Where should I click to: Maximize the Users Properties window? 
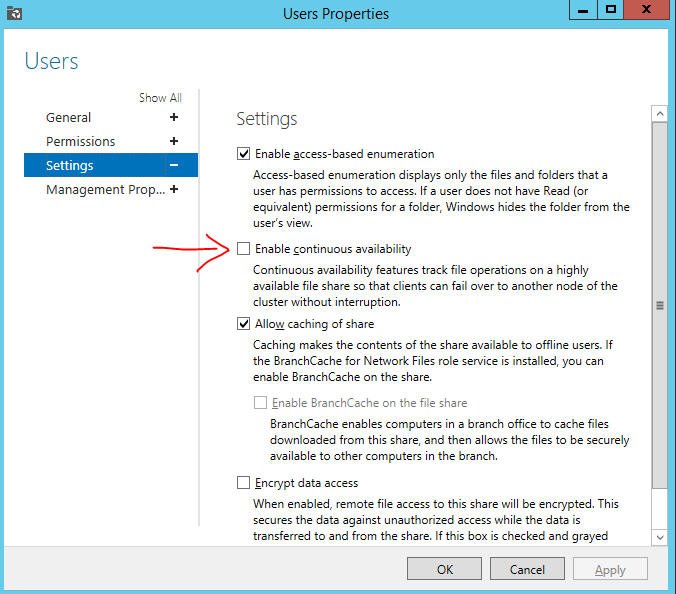coord(610,10)
